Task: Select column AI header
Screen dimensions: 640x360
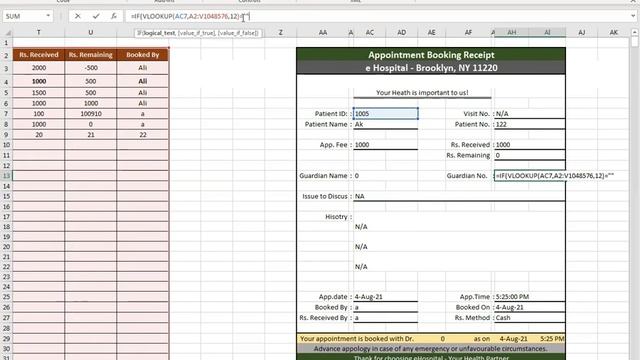Action: pyautogui.click(x=547, y=32)
